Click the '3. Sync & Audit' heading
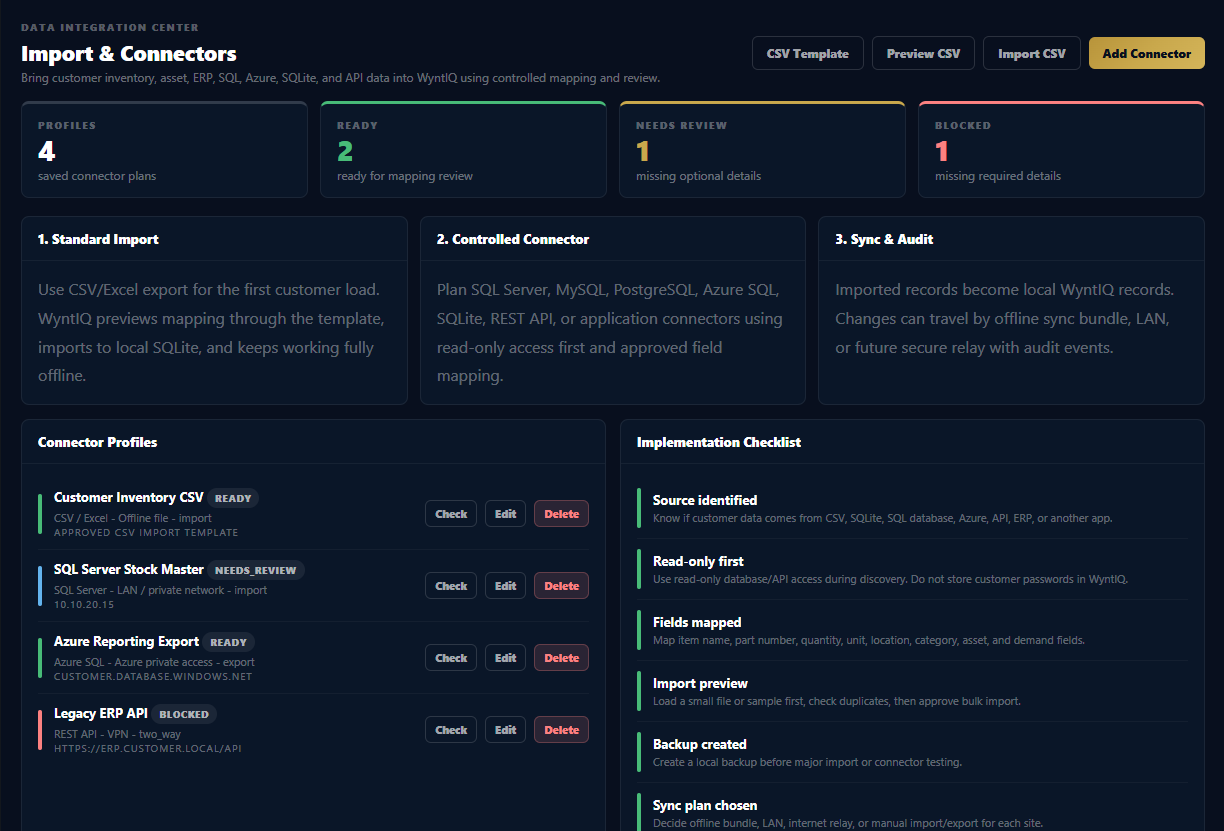 coord(884,240)
